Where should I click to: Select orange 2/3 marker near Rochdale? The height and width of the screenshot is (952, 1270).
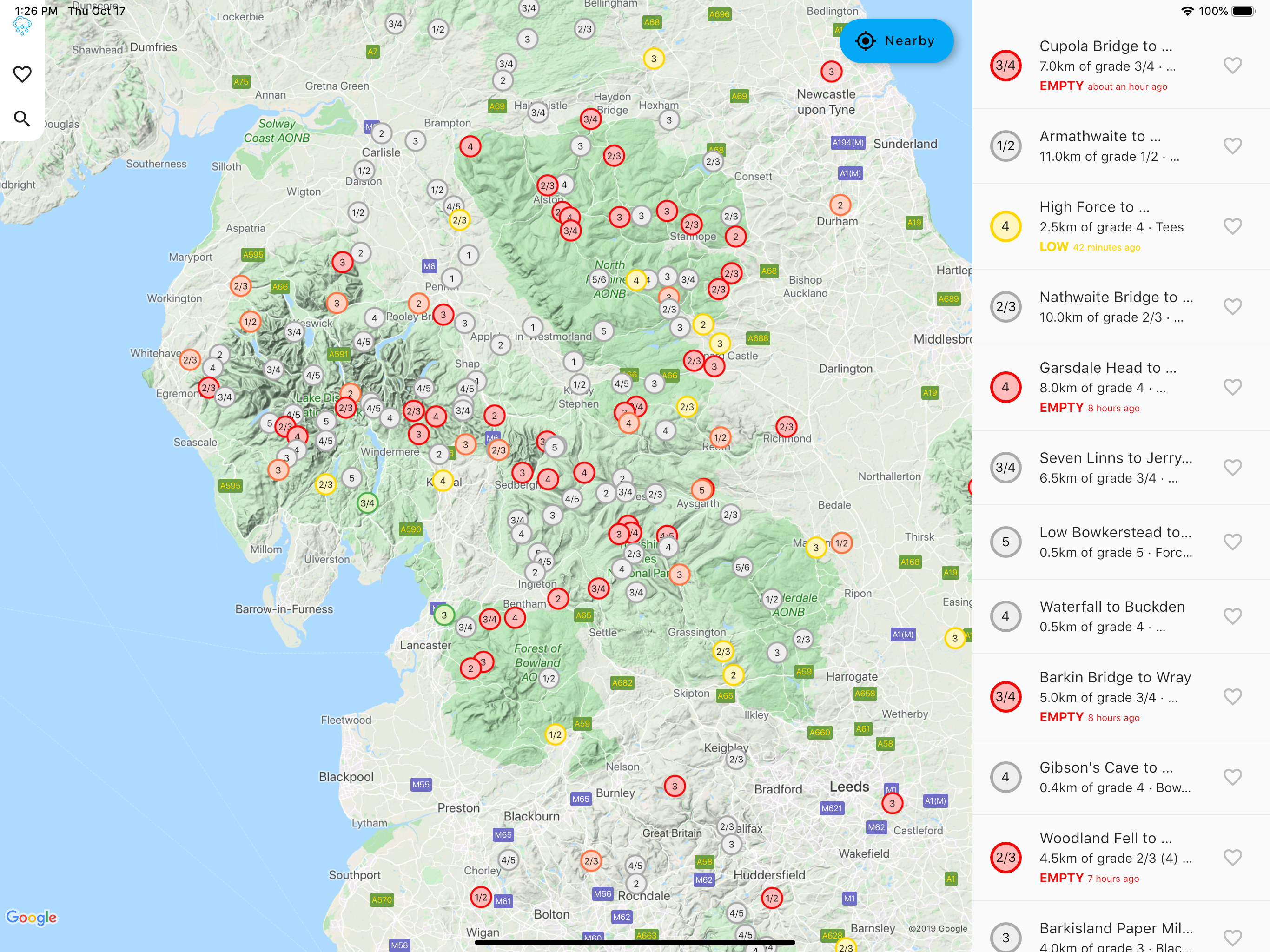pos(591,861)
